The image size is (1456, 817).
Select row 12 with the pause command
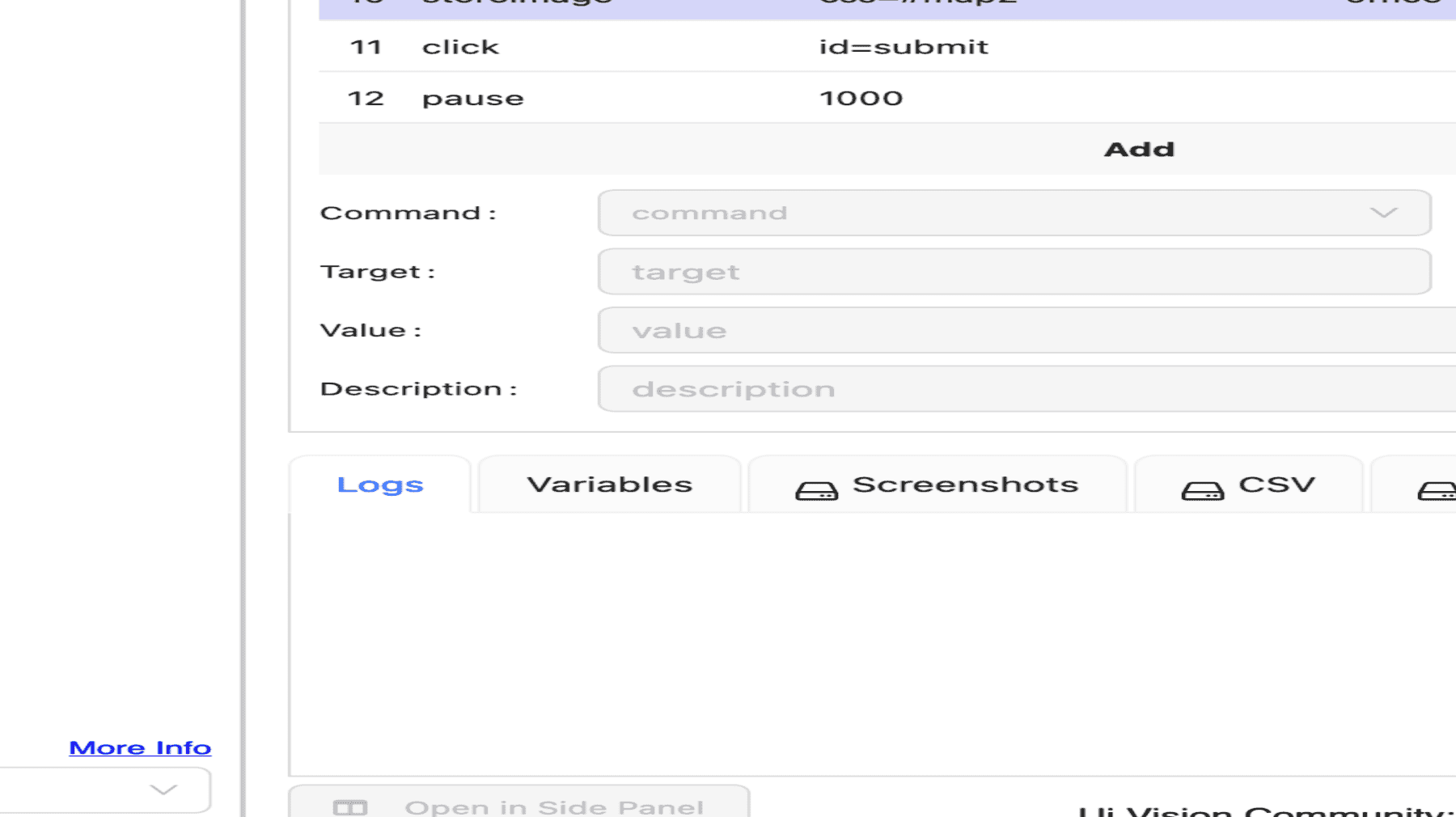tap(473, 98)
